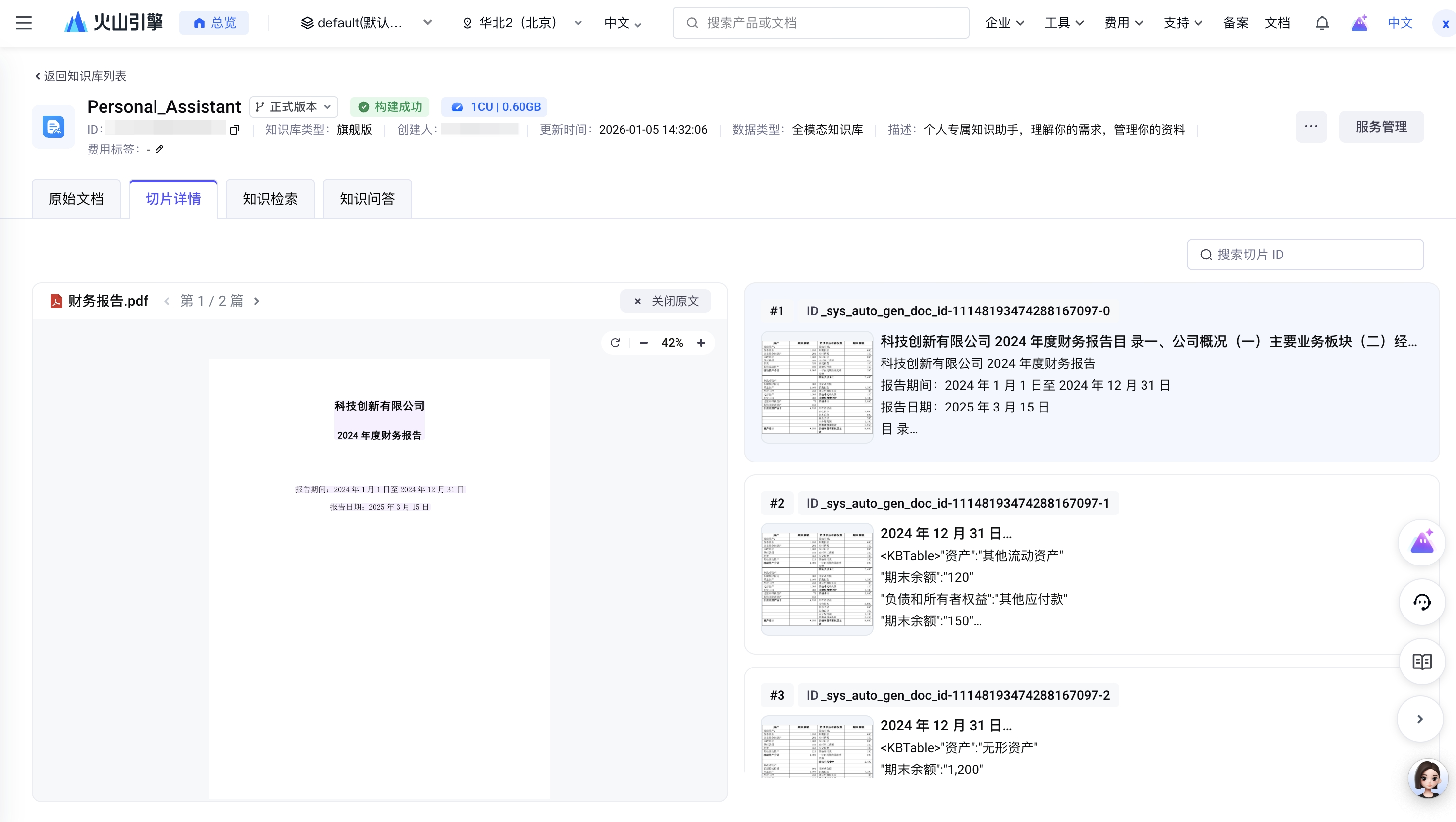Screen dimensions: 1456x822
Task: Edit the cost tag with pencil icon
Action: [x=160, y=150]
